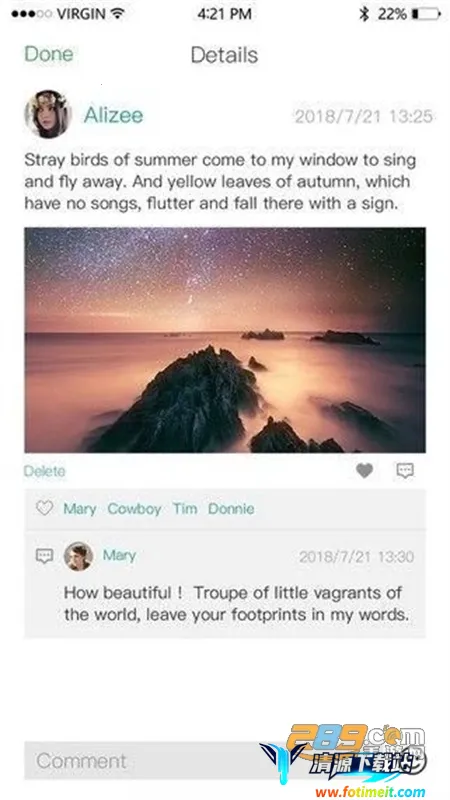Delete this post using the Delete link
The image size is (450, 800).
[x=44, y=471]
